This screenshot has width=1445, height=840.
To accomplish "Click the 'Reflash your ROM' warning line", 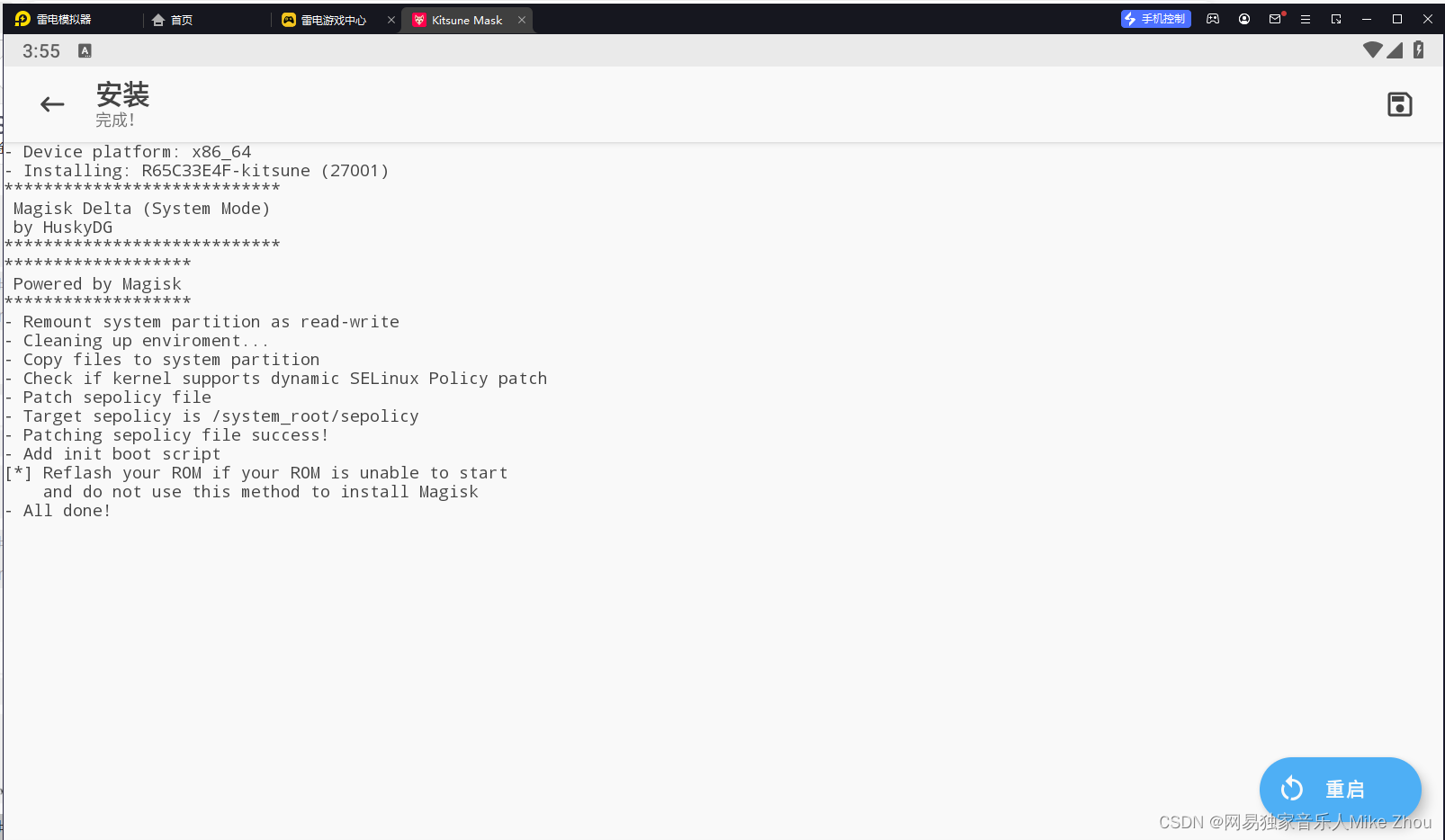I will 256,473.
